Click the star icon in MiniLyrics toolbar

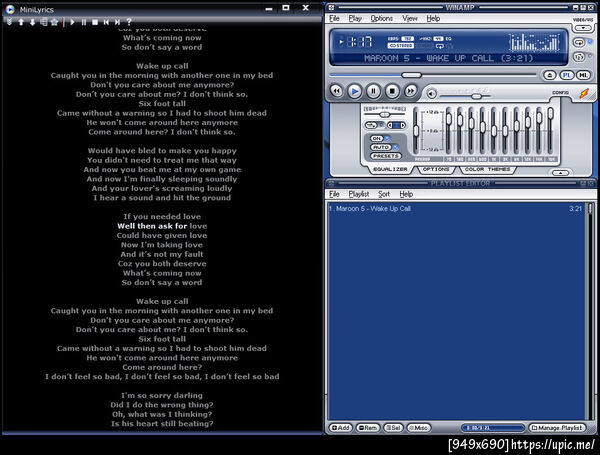54,22
